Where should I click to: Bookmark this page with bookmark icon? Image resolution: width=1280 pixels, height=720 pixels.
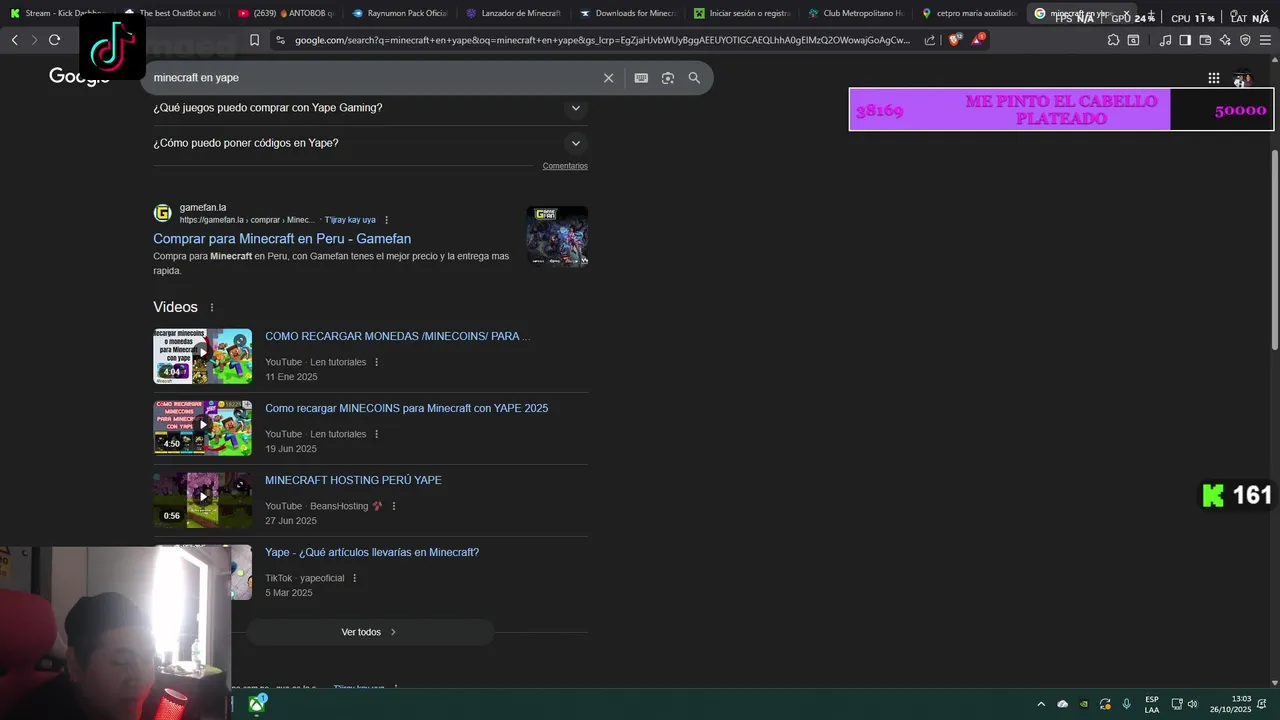pos(254,40)
